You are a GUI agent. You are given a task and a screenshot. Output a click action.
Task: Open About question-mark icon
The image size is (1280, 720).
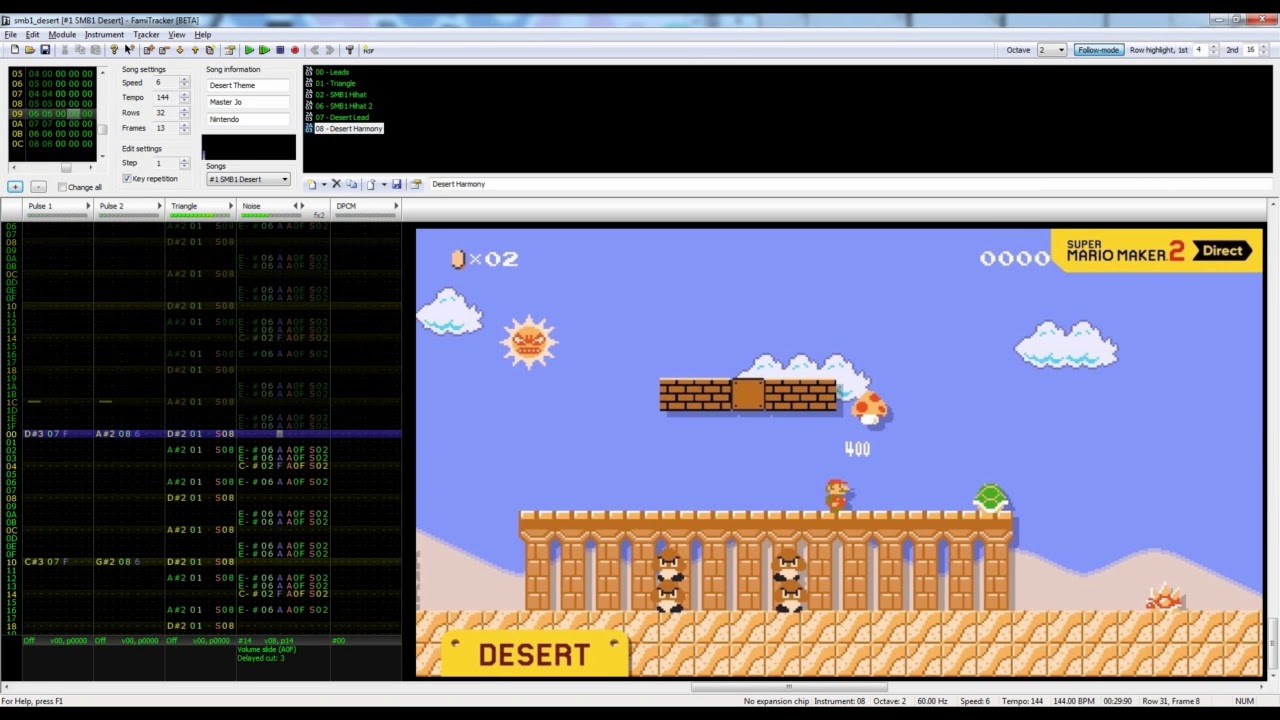[114, 50]
